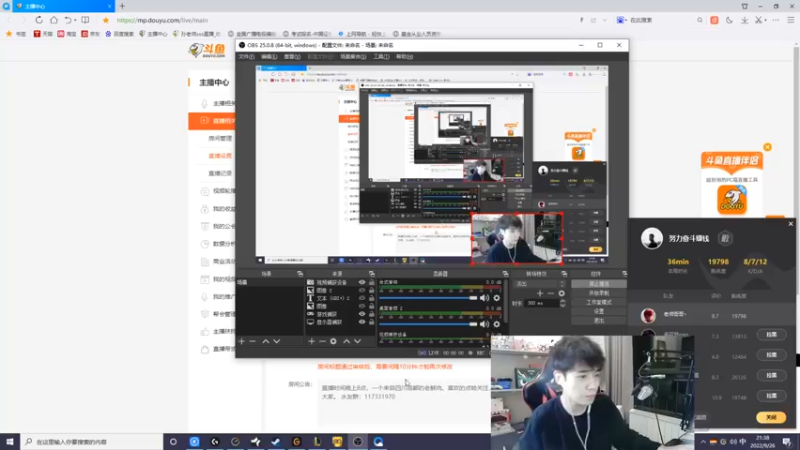Pop out the OBS Sources dock
800x450 pixels.
371,274
